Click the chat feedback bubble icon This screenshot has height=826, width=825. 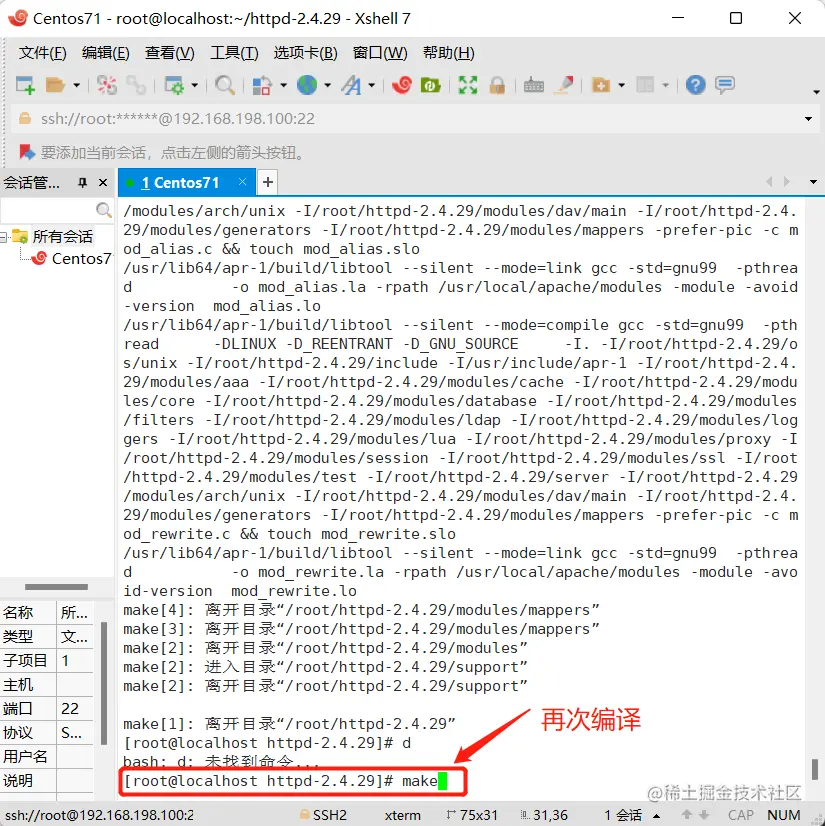(725, 85)
